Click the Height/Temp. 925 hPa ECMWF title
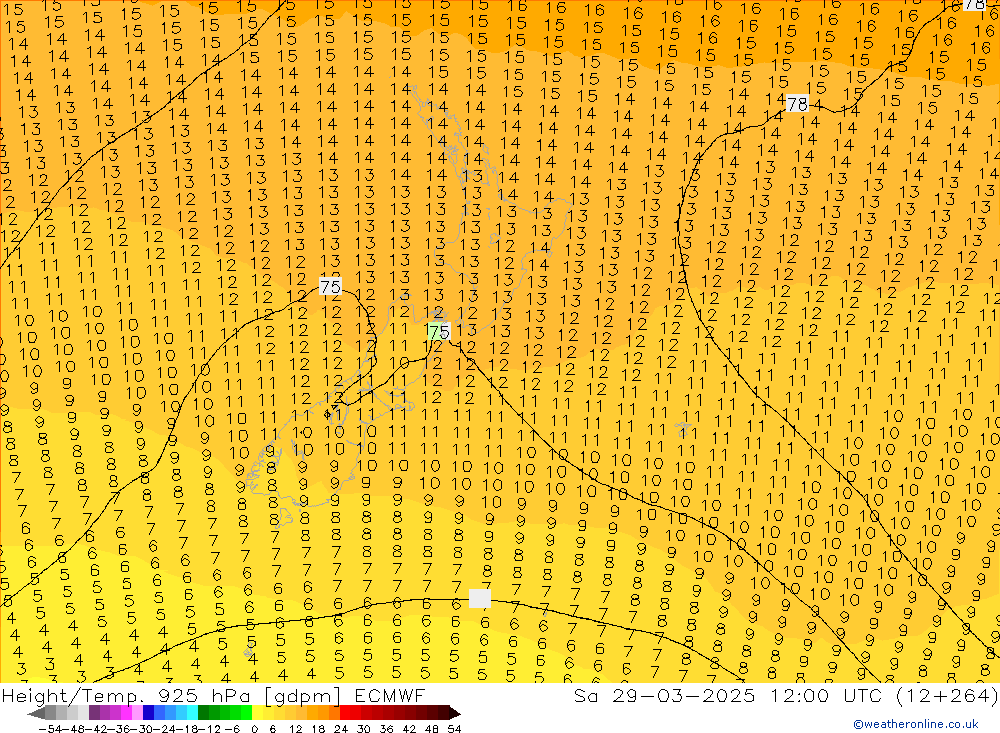 213,695
